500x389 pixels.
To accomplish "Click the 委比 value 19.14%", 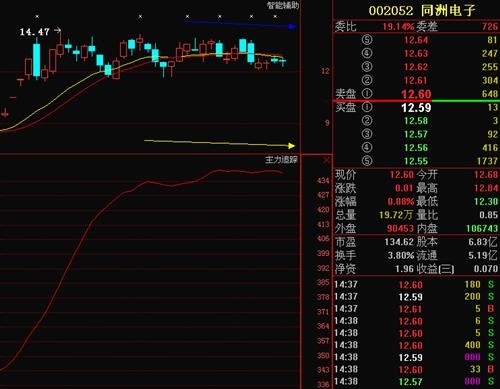I will [x=398, y=26].
